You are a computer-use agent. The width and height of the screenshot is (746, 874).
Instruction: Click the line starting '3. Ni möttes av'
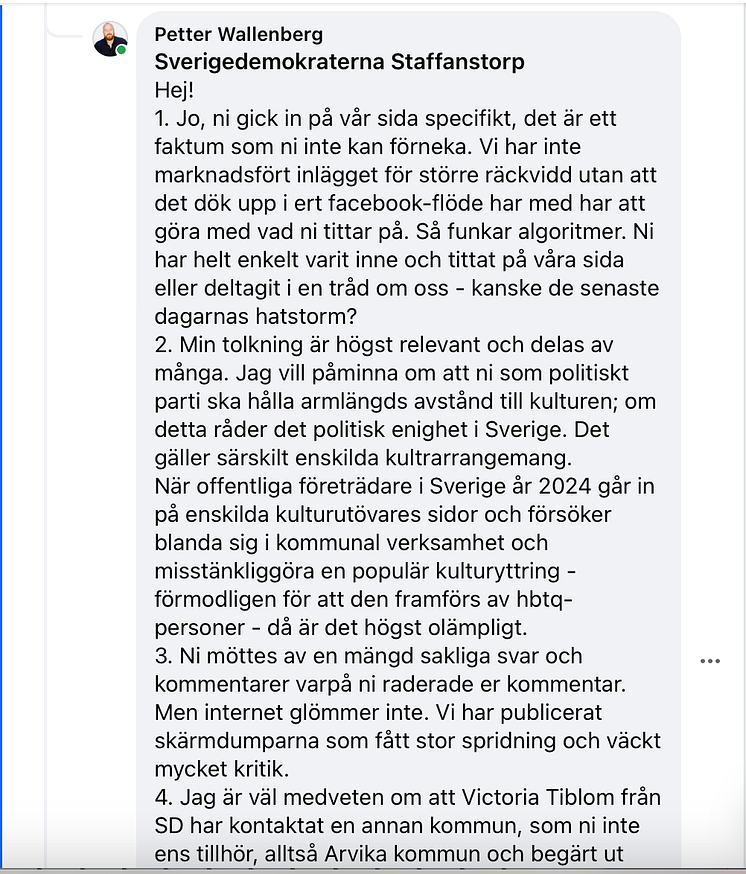pos(368,657)
